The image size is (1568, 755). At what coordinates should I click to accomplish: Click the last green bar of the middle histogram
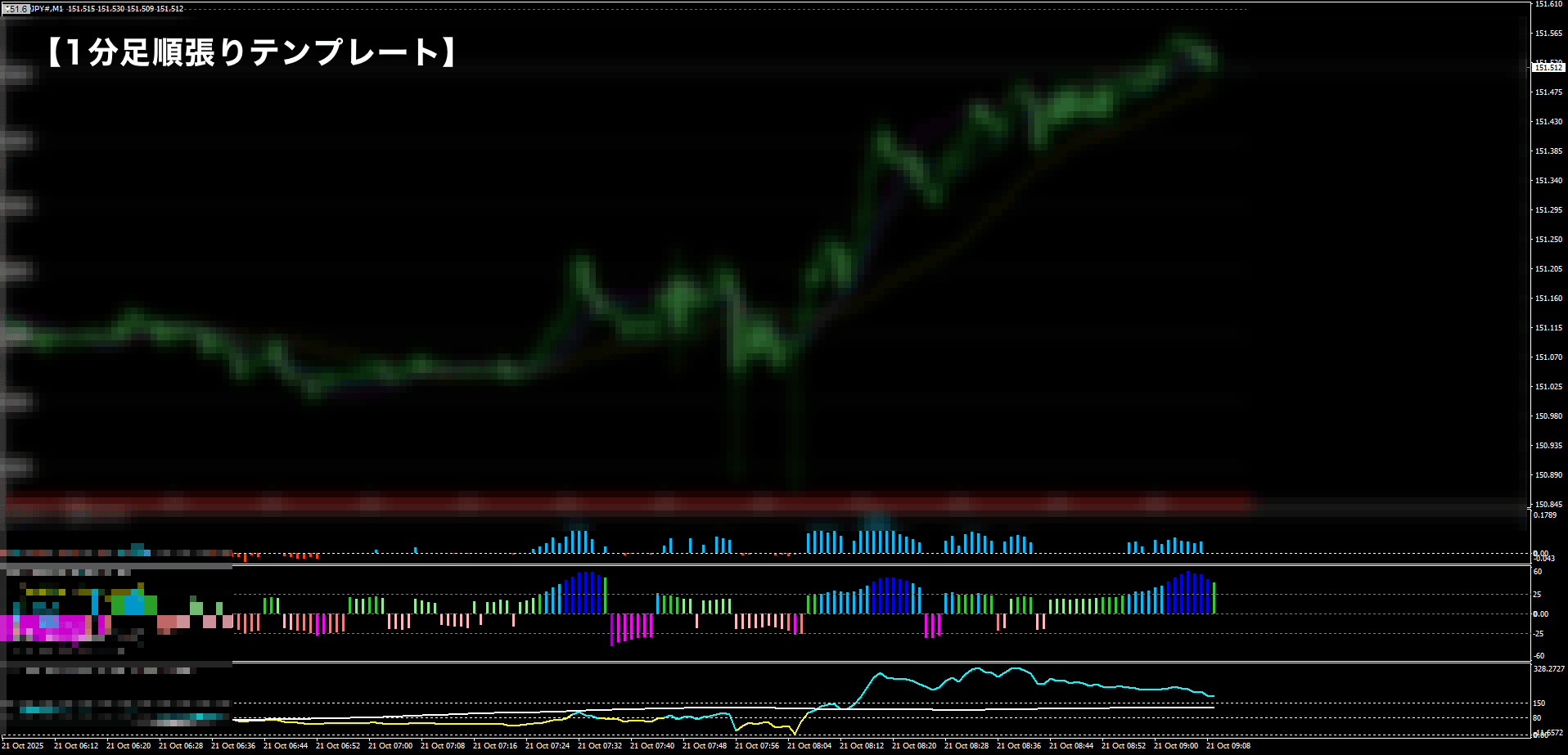pyautogui.click(x=1214, y=598)
